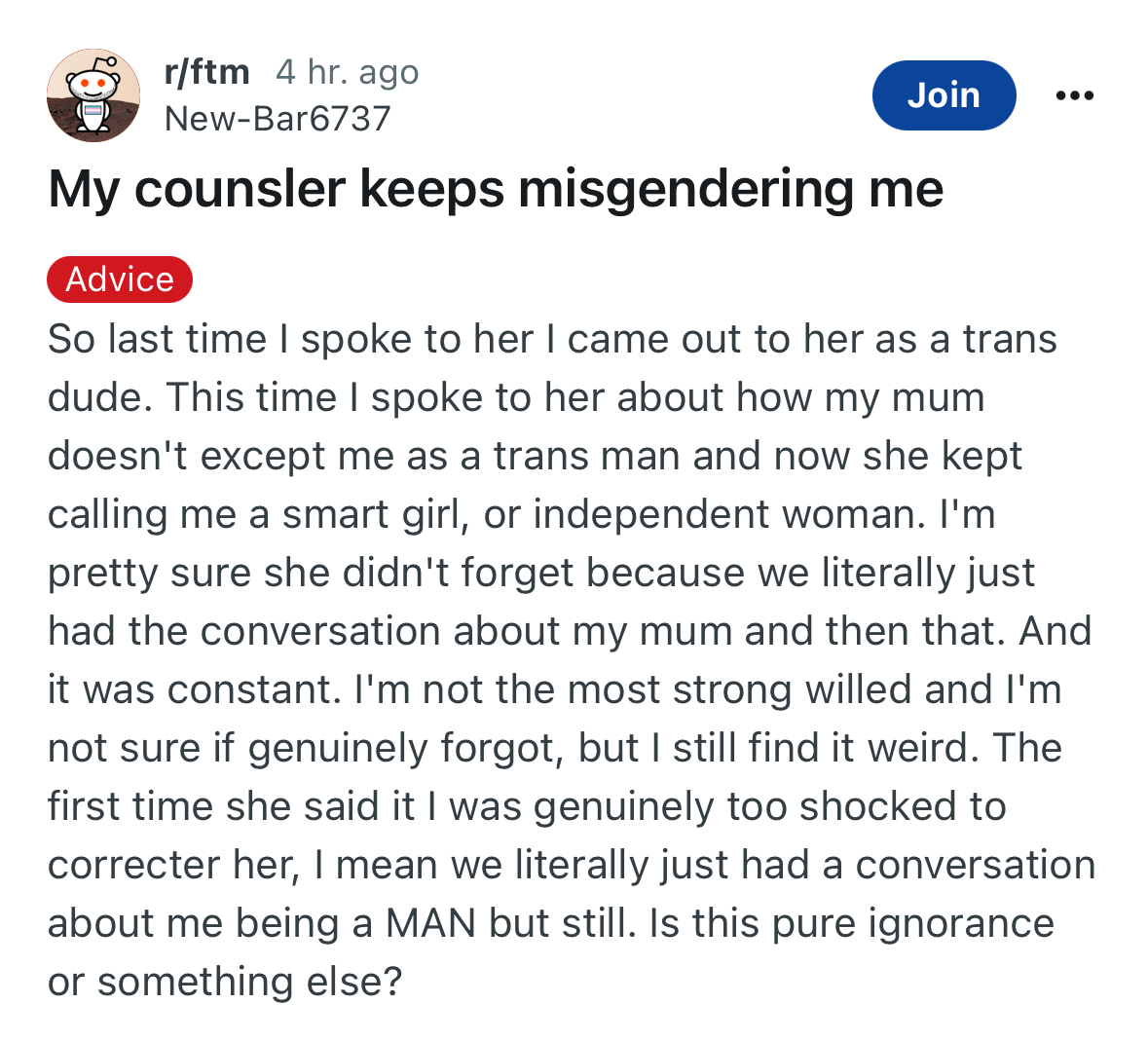Open the r/ftm community avatar
The height and width of the screenshot is (1041, 1148).
click(x=93, y=95)
